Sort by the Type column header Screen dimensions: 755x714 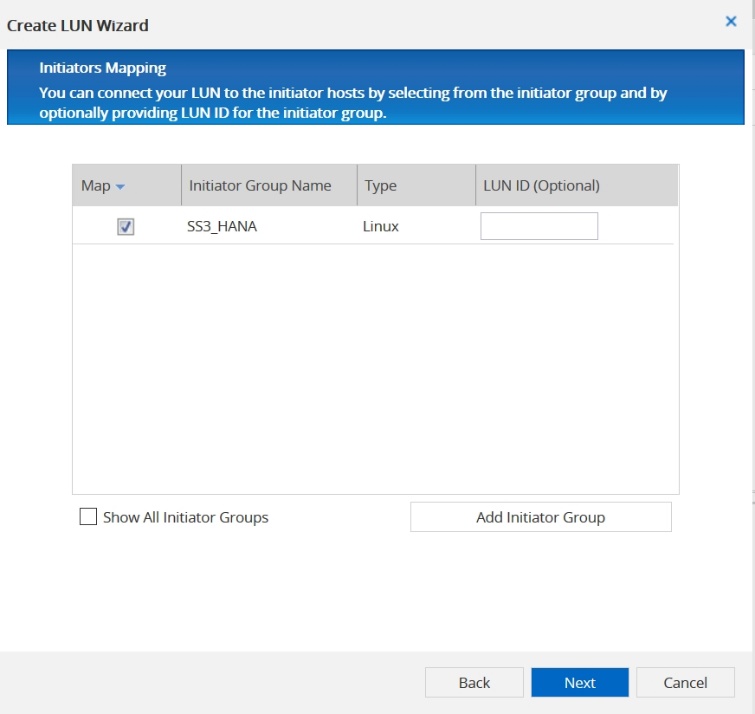click(381, 186)
